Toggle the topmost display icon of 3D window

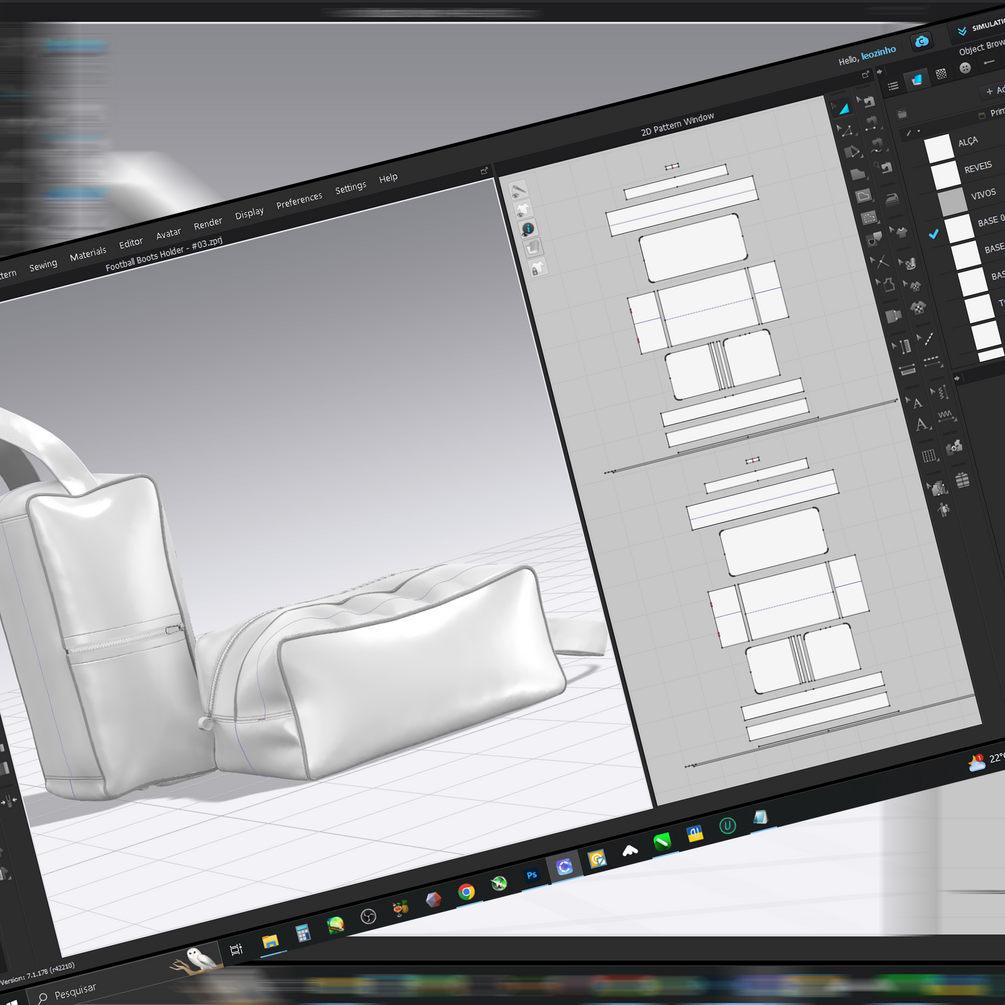point(519,190)
